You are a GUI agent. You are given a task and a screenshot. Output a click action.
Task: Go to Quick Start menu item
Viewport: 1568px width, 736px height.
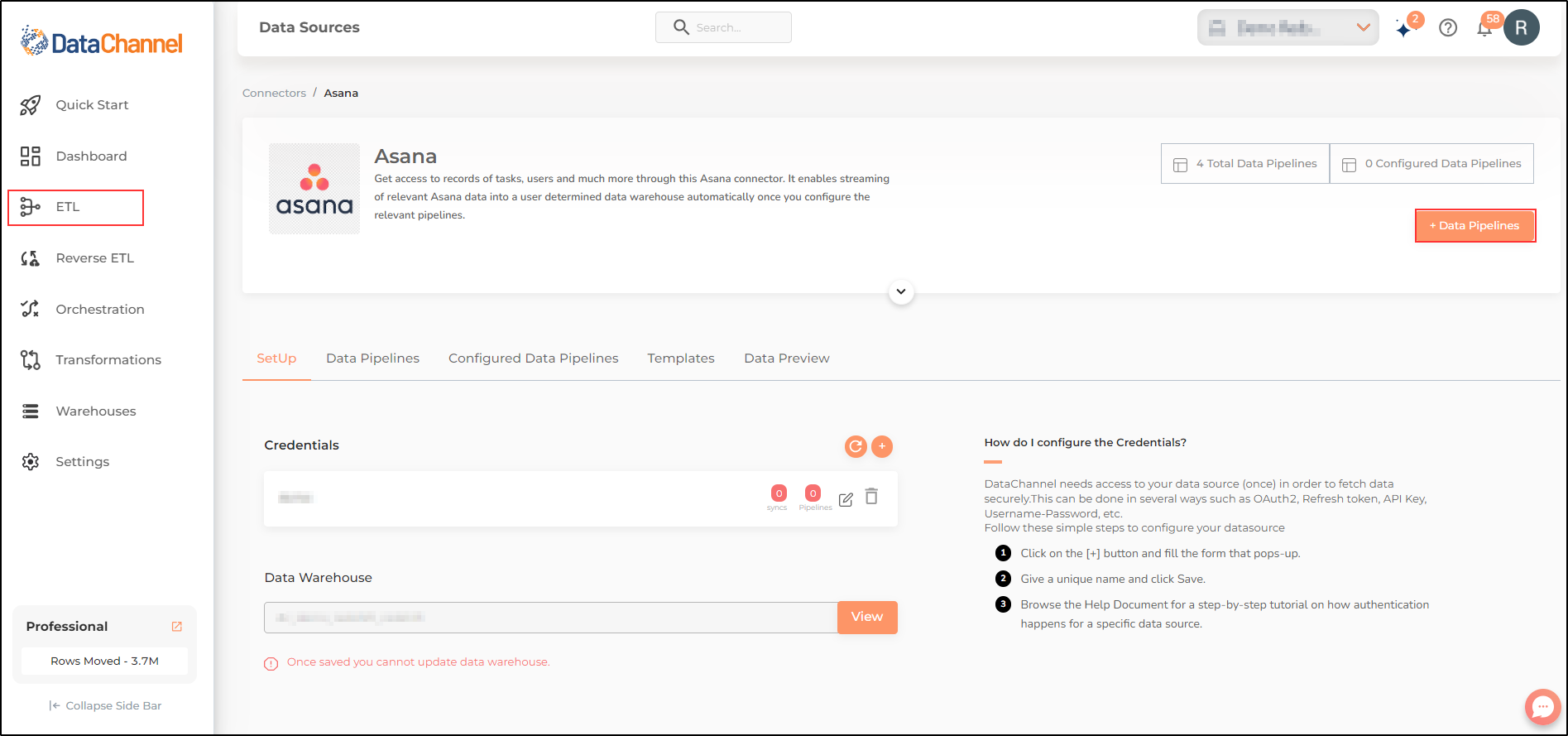coord(93,105)
